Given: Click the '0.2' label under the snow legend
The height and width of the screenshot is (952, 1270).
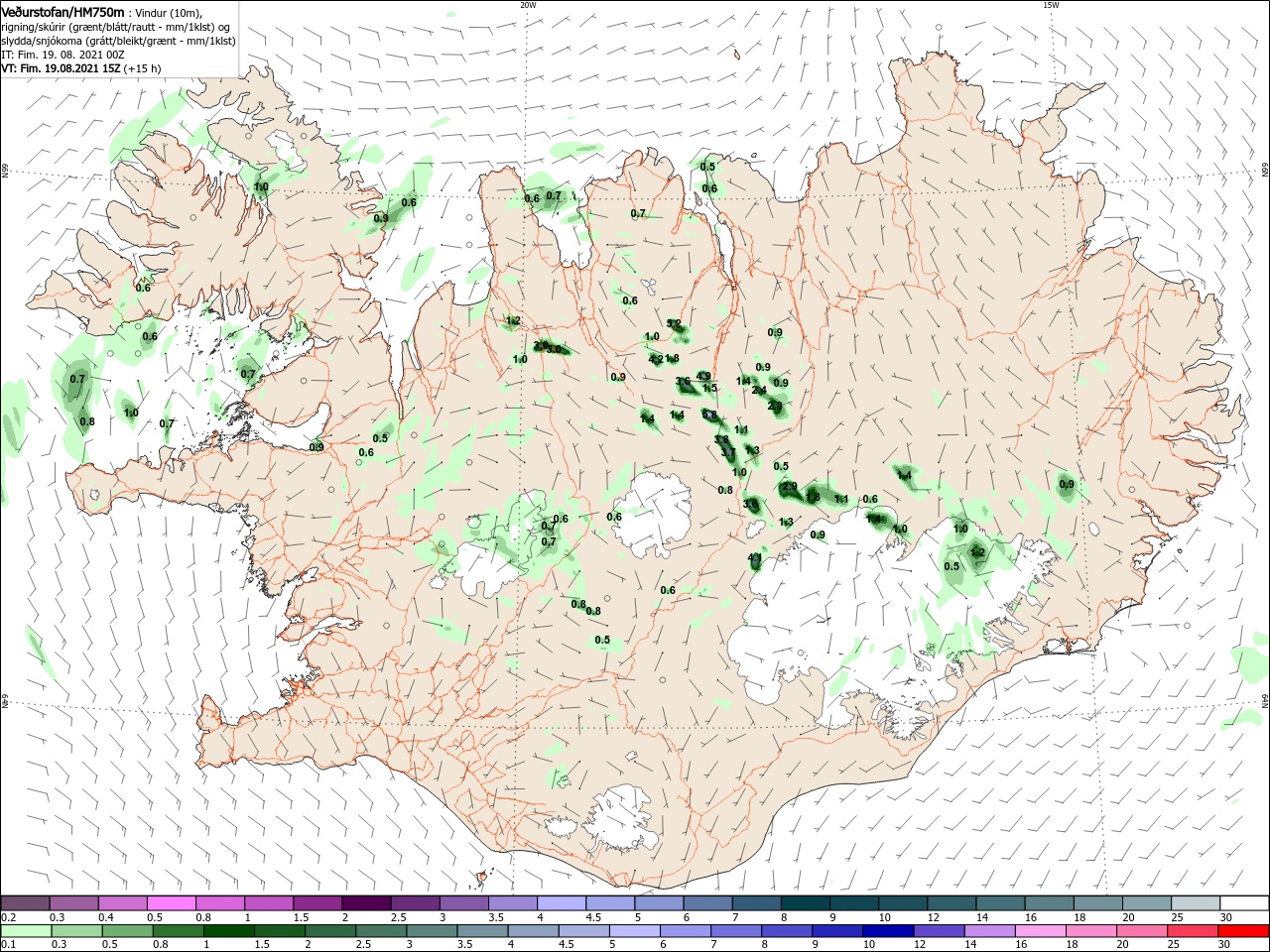Looking at the screenshot, I should (9, 917).
